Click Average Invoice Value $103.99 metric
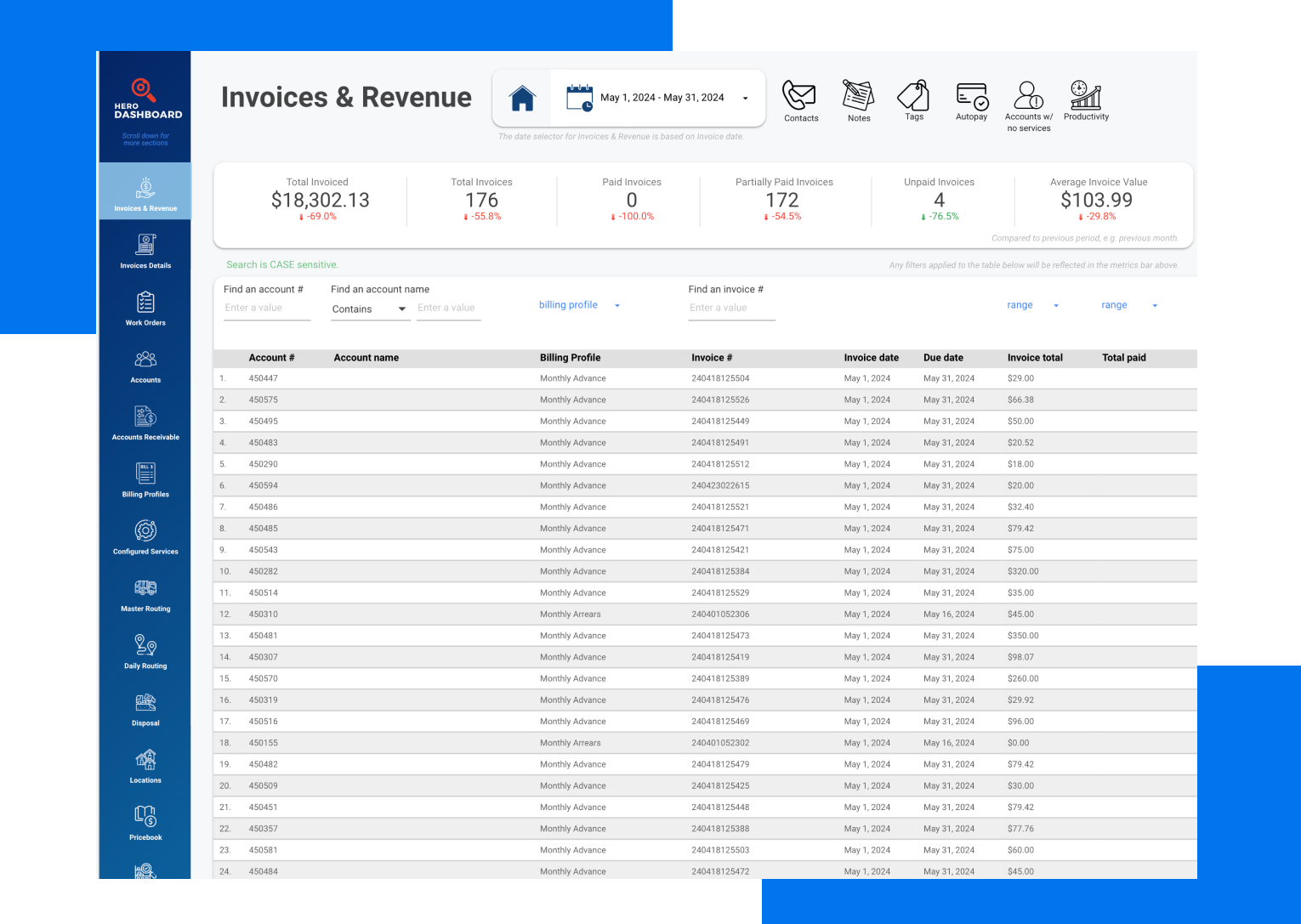The height and width of the screenshot is (924, 1301). (x=1098, y=201)
